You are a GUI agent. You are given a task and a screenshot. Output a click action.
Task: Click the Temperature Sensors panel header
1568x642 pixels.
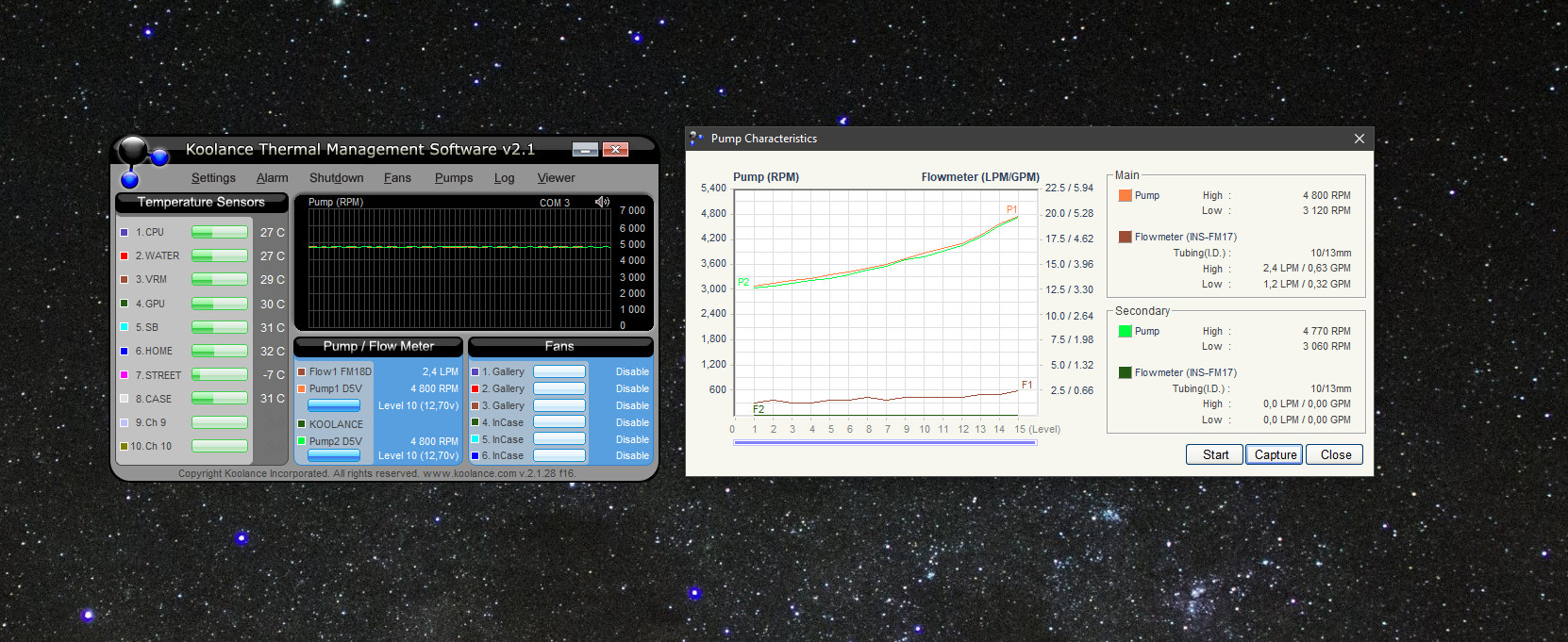(201, 203)
